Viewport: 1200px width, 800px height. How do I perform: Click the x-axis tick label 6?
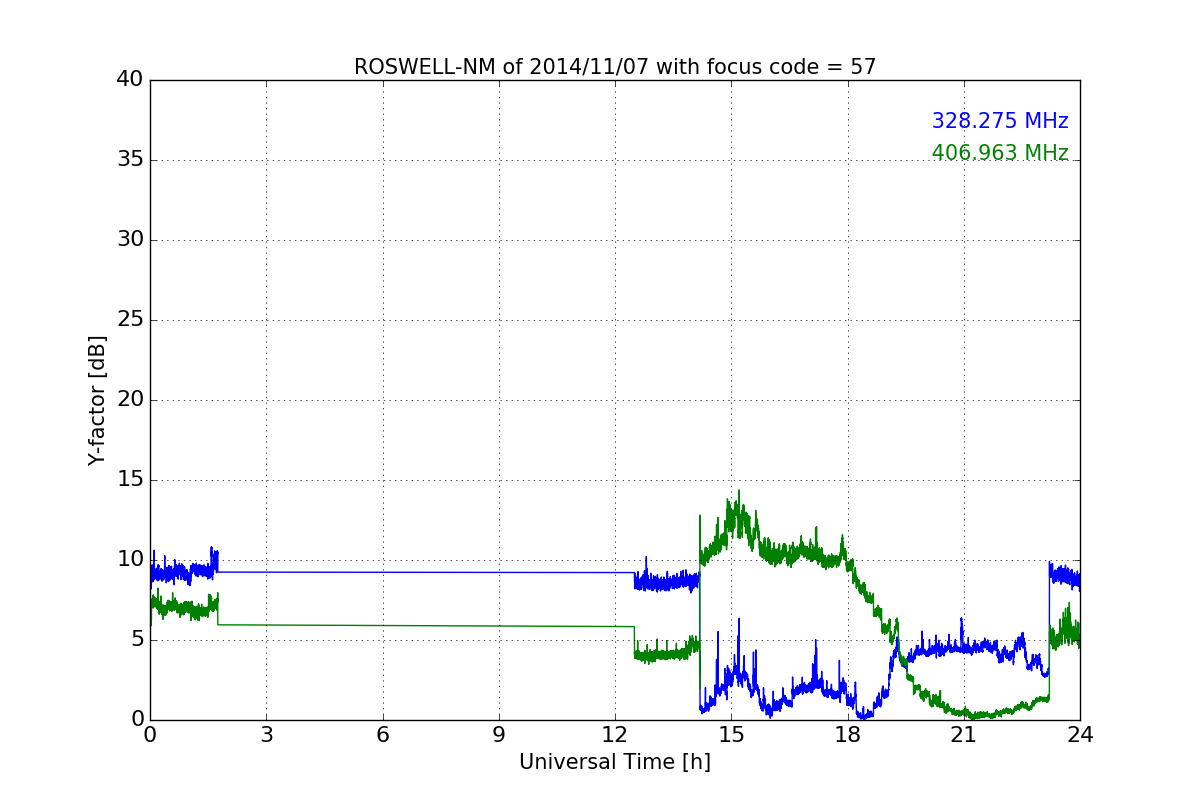(382, 735)
